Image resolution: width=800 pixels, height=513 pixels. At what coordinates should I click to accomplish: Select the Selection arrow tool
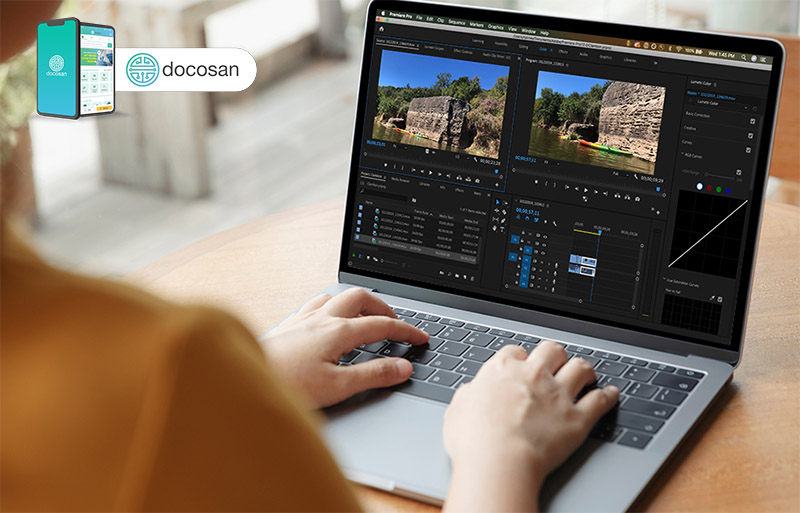tap(499, 201)
